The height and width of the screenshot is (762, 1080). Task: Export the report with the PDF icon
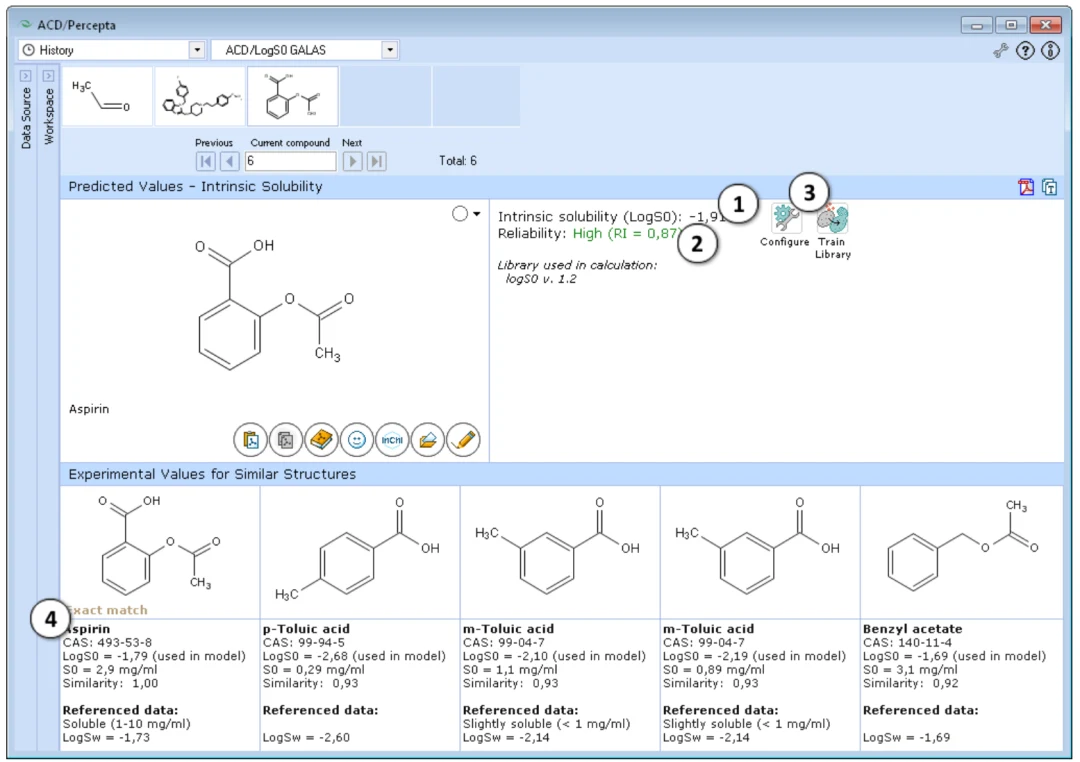tap(1026, 187)
